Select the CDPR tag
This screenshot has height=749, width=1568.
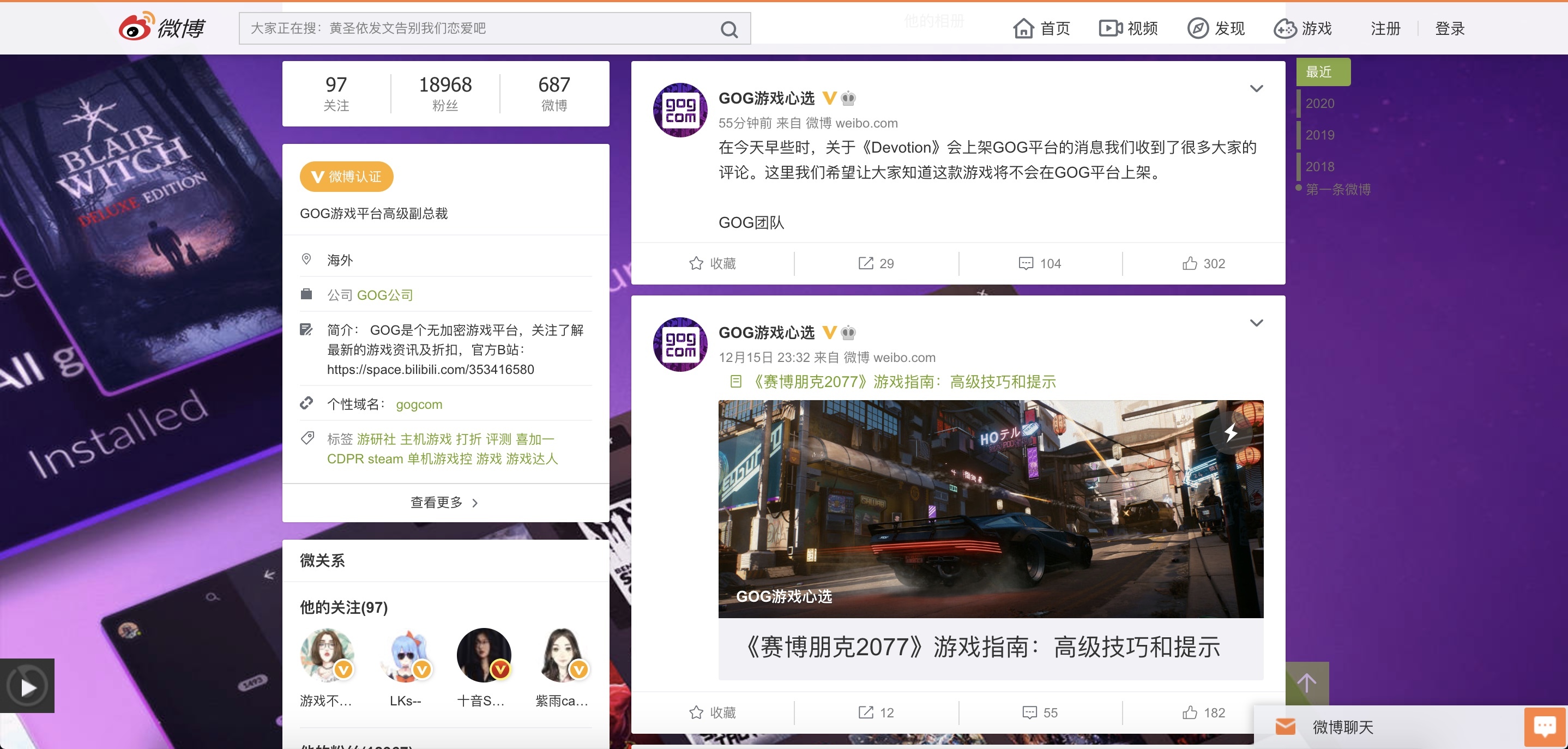click(x=345, y=459)
